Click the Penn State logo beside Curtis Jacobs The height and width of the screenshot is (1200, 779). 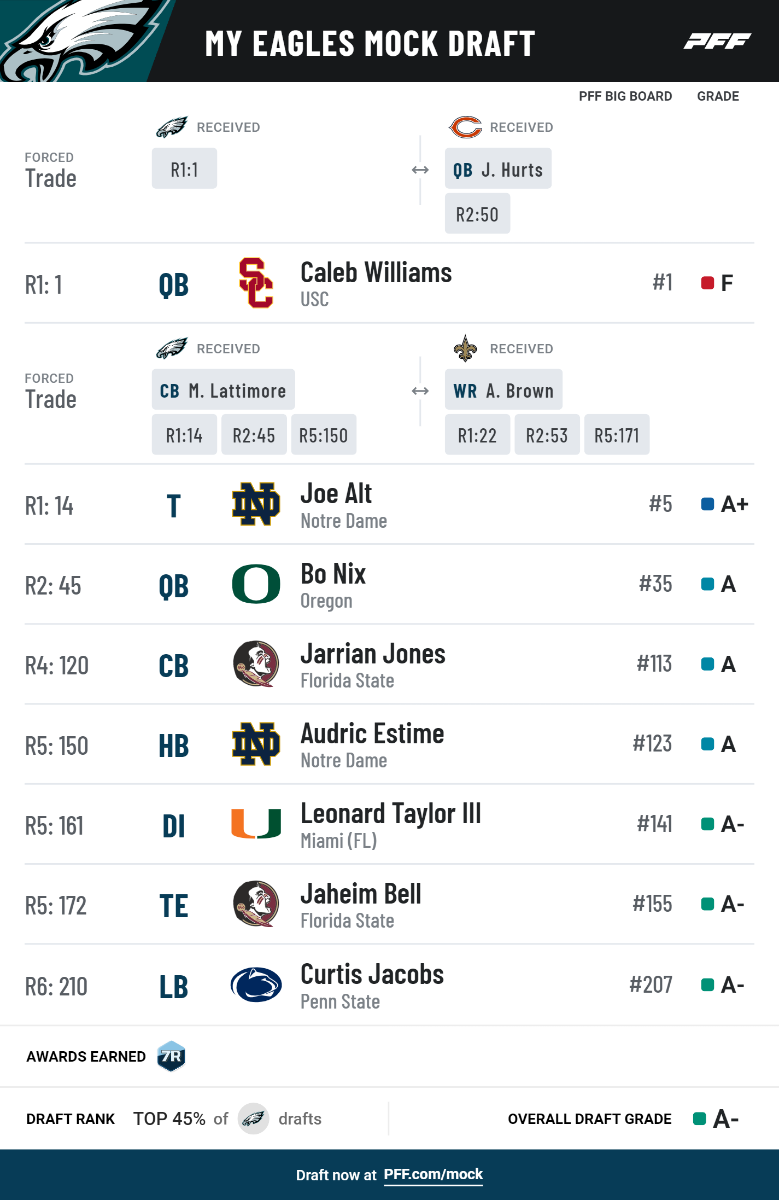(x=256, y=986)
